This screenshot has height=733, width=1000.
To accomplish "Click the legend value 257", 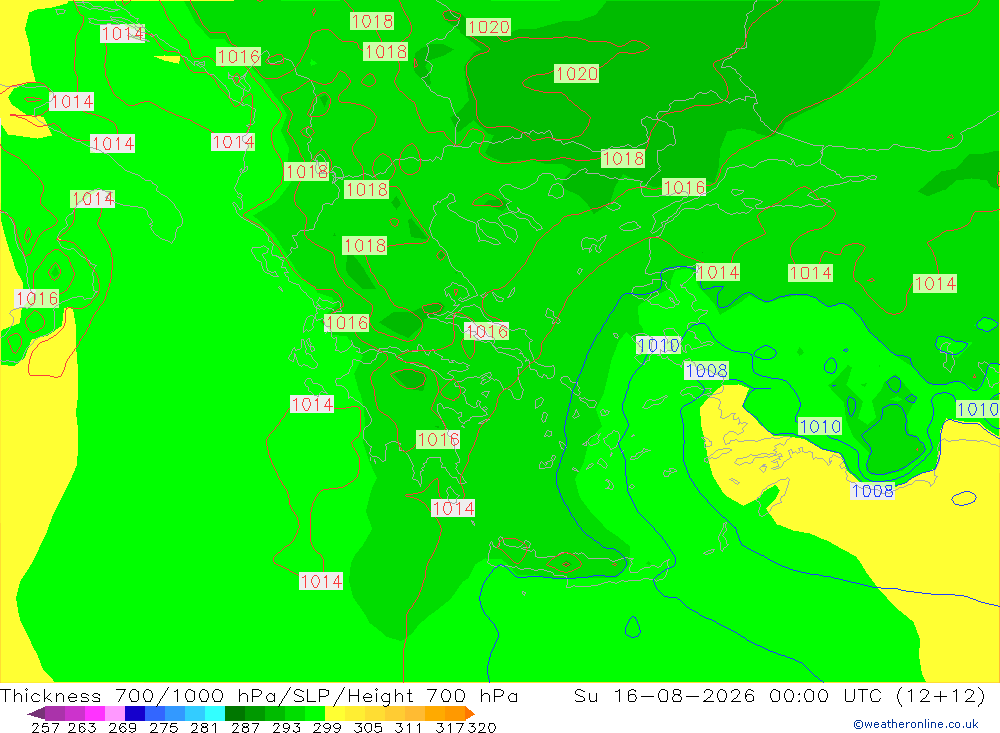I will (x=45, y=727).
